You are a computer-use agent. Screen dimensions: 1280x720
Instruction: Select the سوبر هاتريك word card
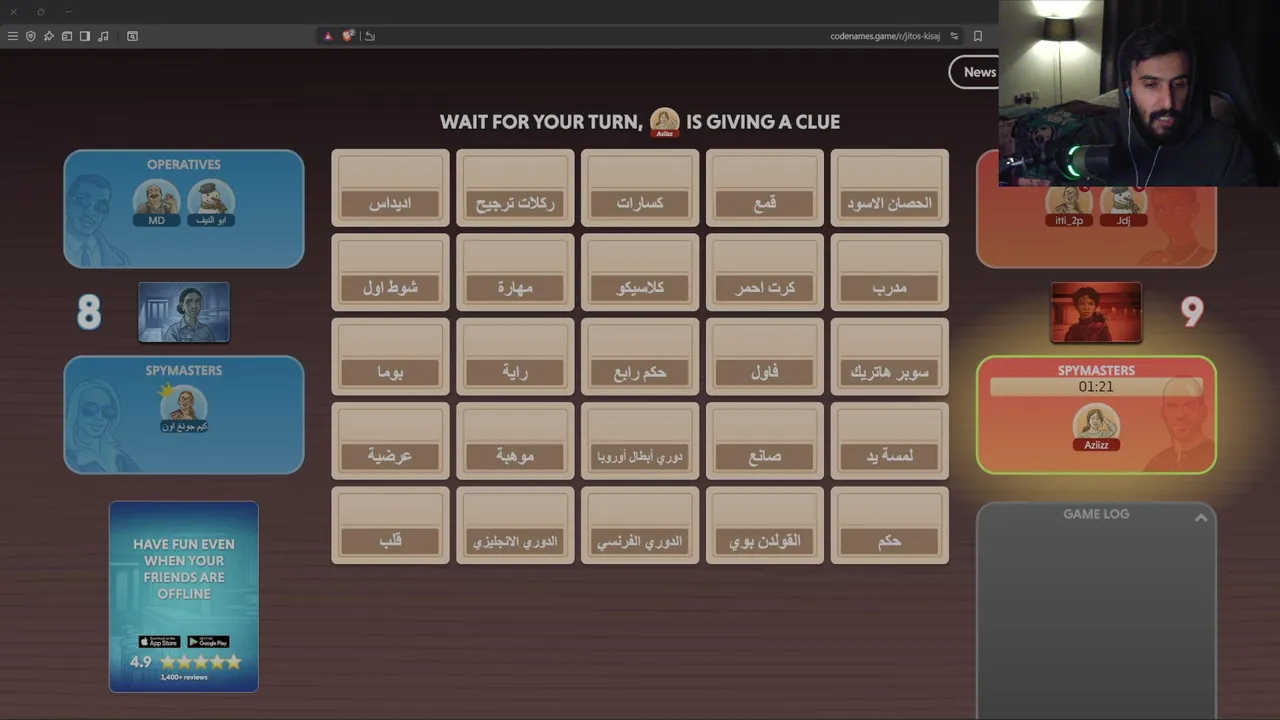coord(890,357)
